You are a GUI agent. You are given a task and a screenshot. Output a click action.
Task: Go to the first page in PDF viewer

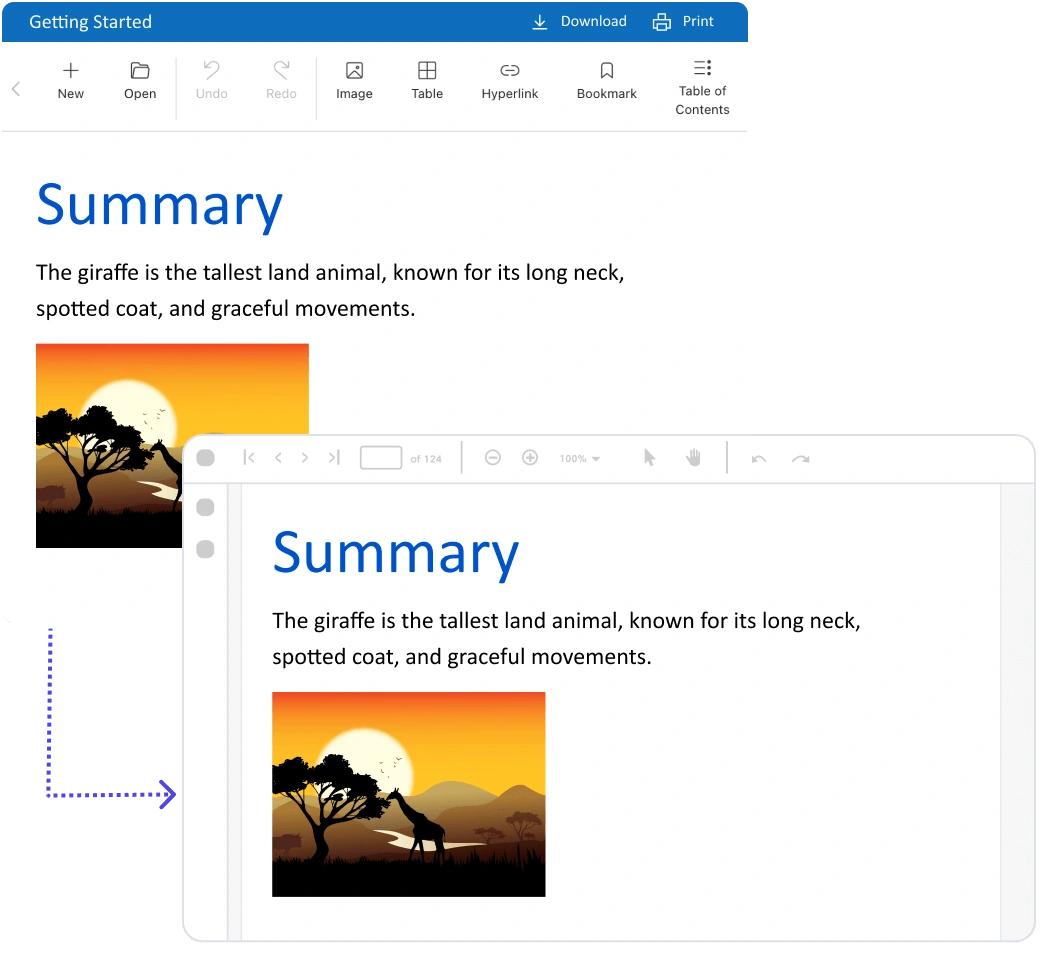[x=249, y=458]
